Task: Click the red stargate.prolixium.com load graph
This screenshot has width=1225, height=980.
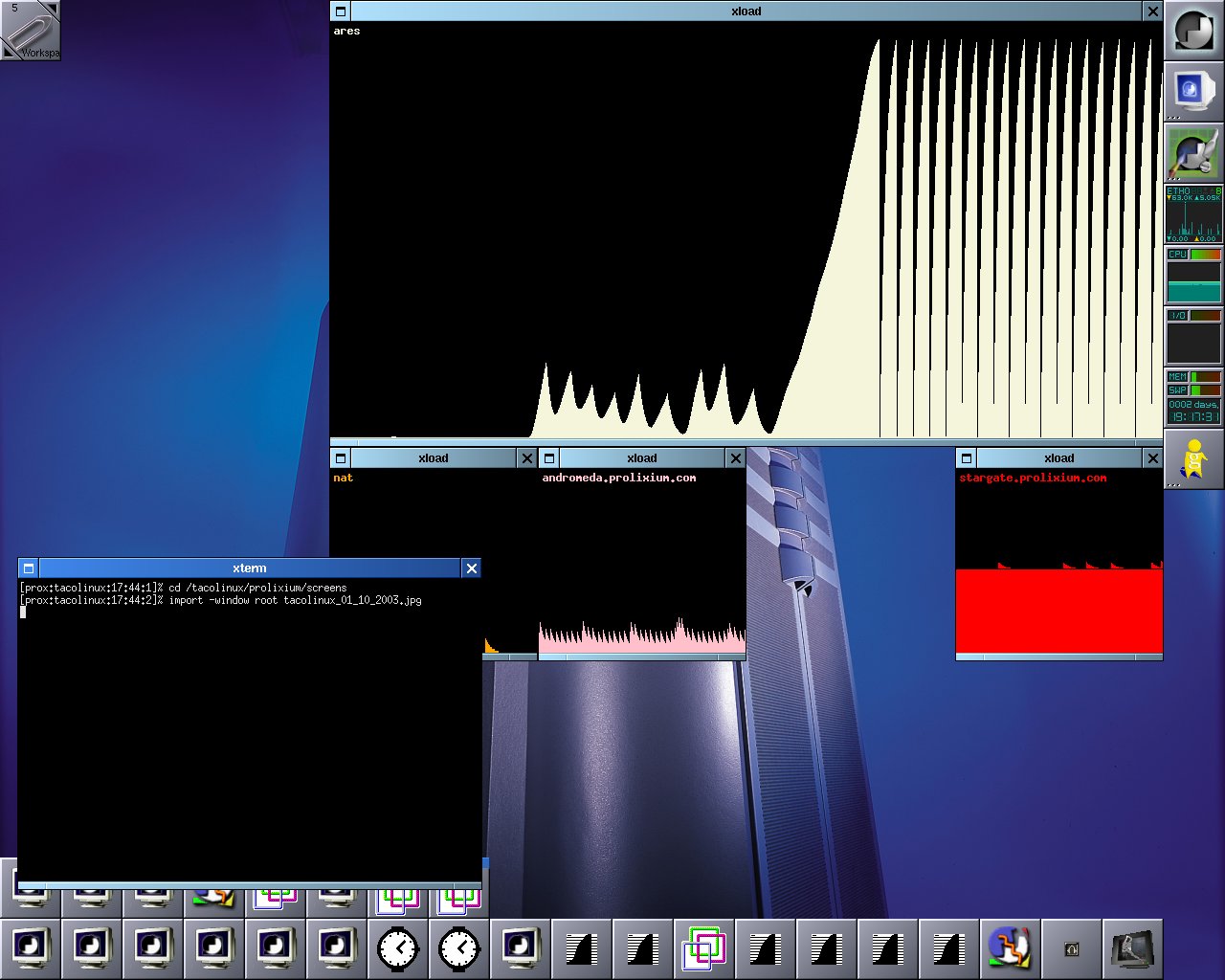Action: [x=1058, y=611]
